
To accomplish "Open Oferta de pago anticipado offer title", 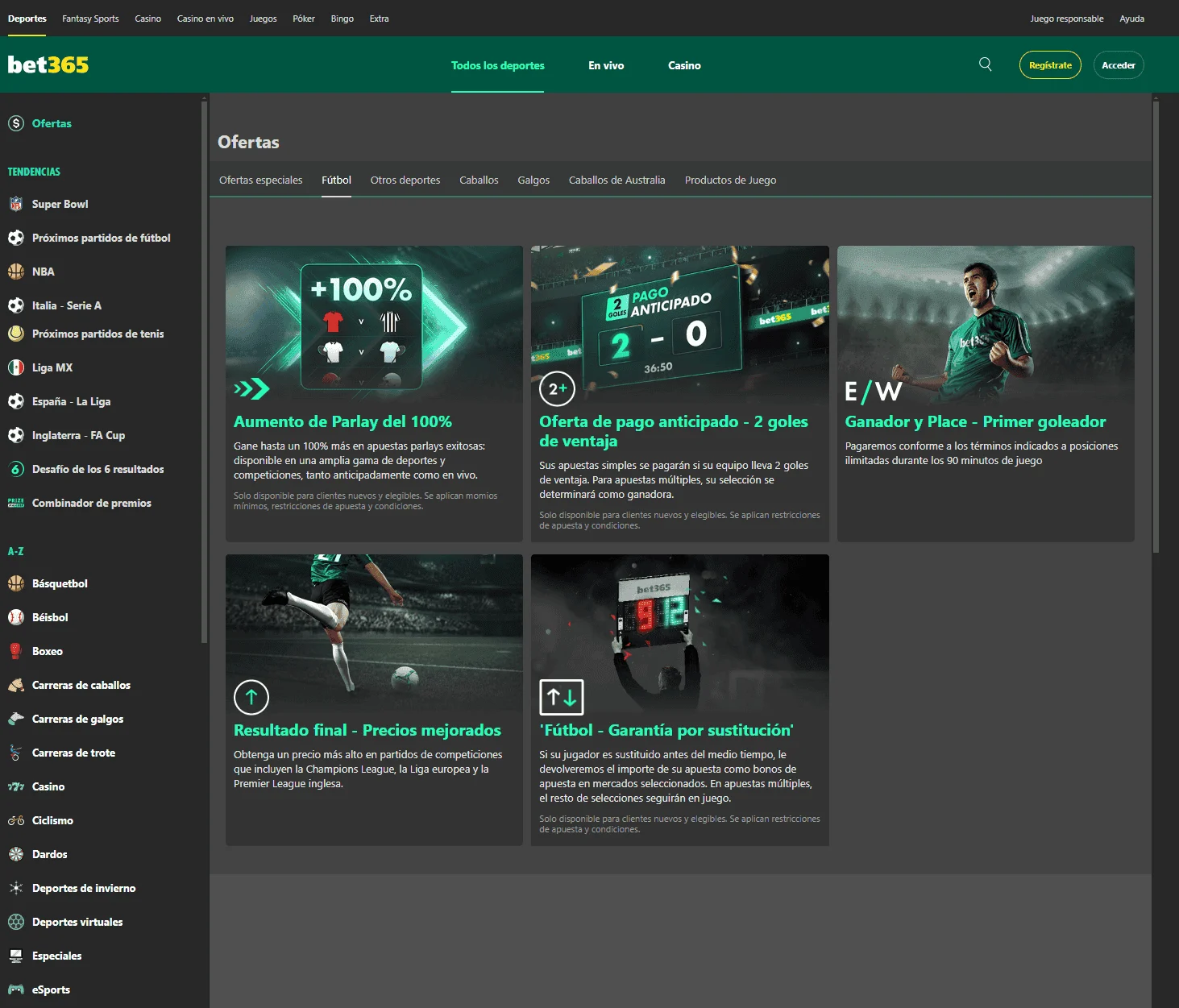I will (674, 431).
